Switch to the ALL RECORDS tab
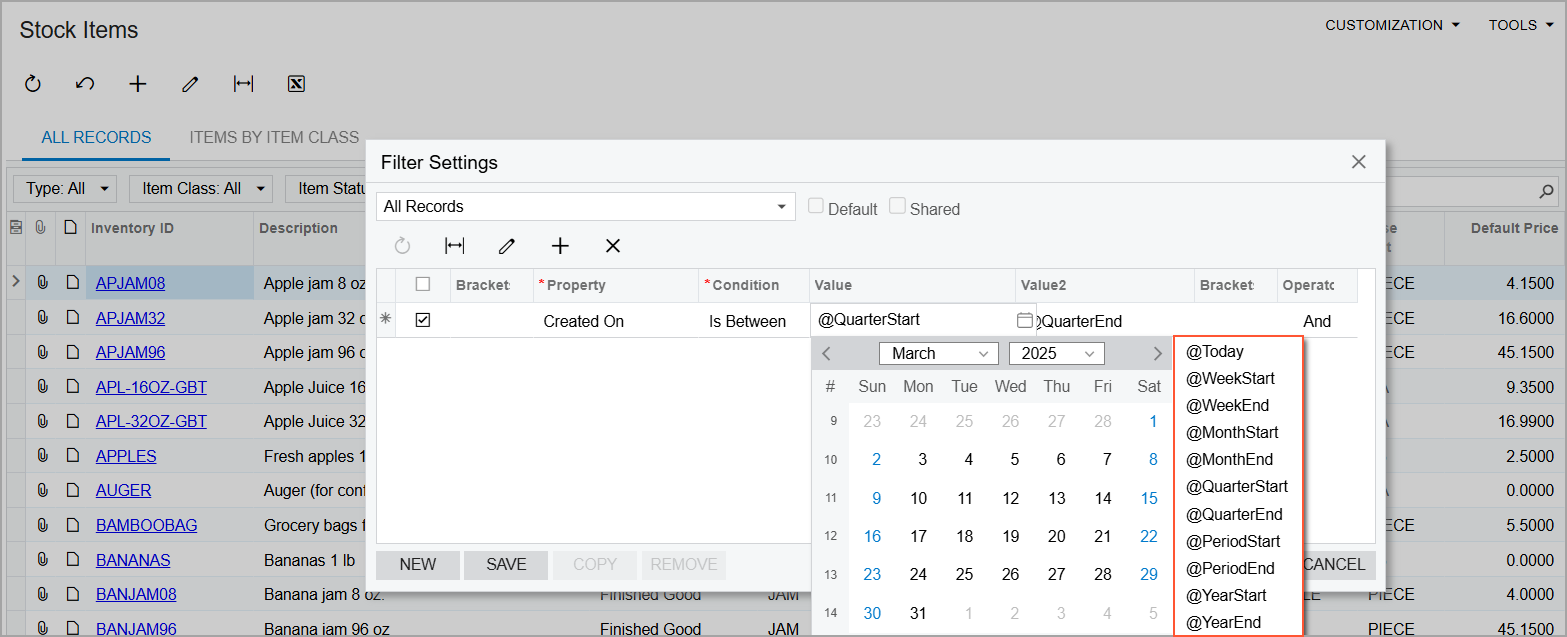The height and width of the screenshot is (637, 1567). [96, 138]
